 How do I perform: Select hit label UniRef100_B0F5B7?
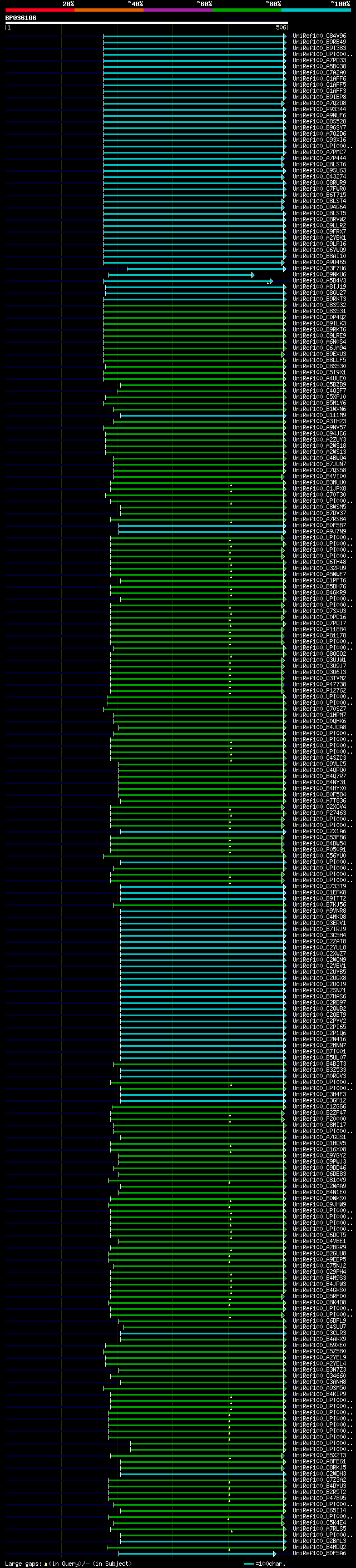pos(319,525)
